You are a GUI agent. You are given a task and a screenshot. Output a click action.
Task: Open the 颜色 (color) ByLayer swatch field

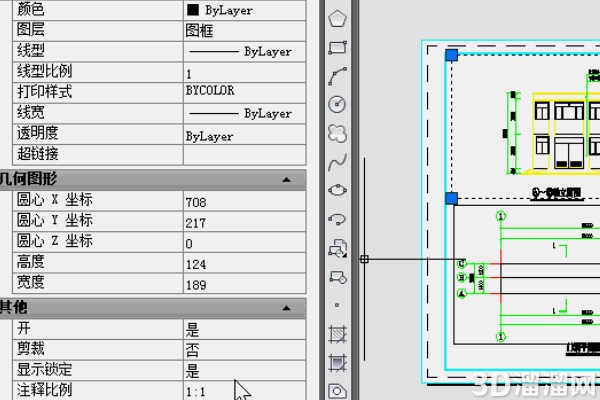(x=245, y=10)
